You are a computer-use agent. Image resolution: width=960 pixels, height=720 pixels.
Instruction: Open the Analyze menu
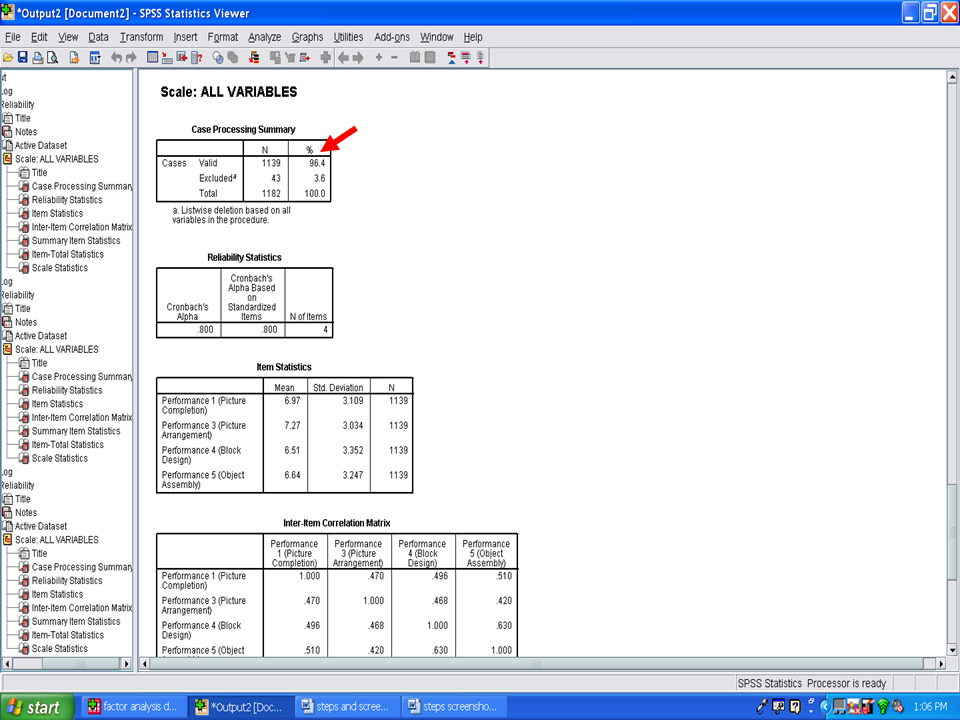(x=264, y=37)
